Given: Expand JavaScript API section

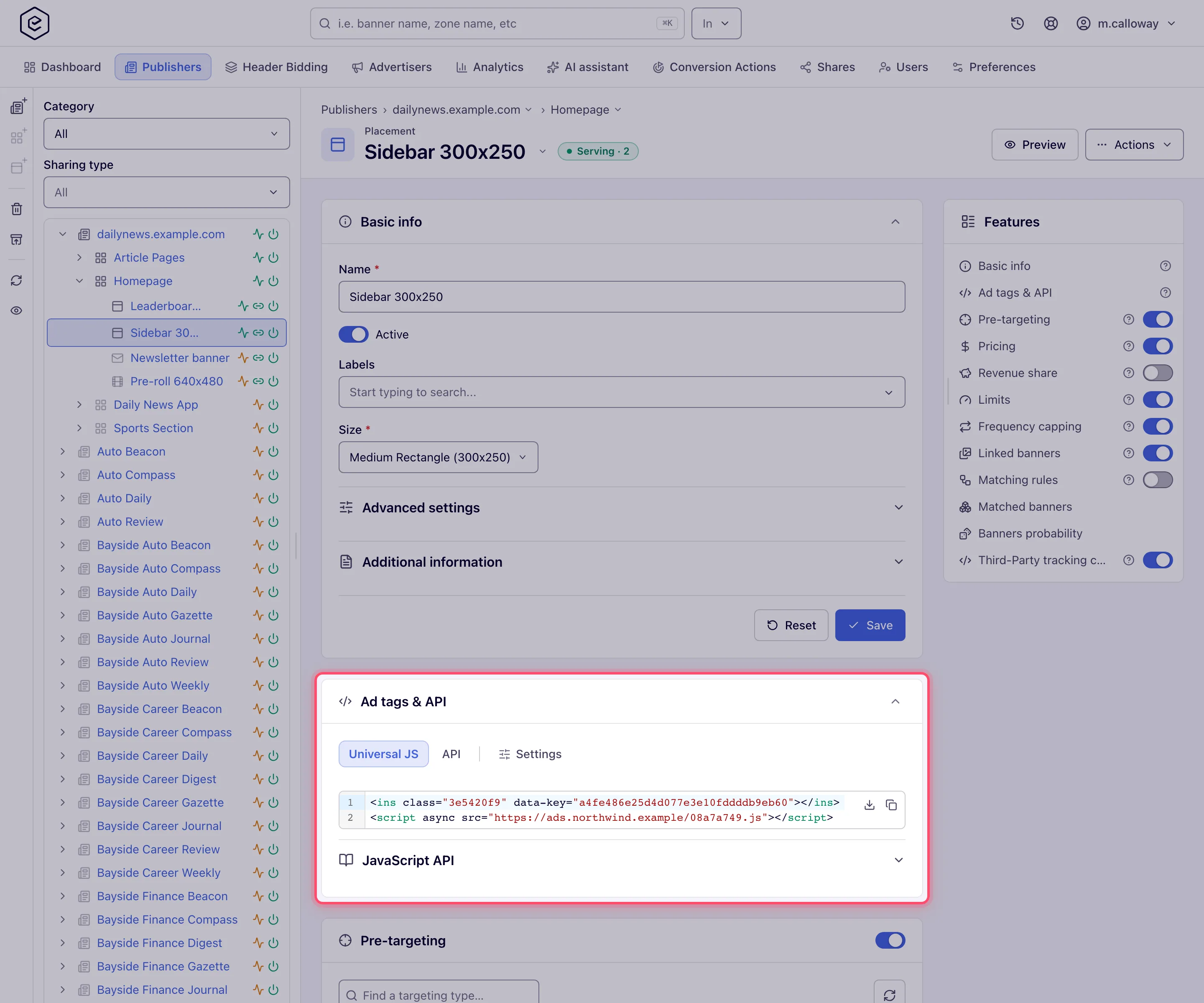Looking at the screenshot, I should tap(622, 860).
